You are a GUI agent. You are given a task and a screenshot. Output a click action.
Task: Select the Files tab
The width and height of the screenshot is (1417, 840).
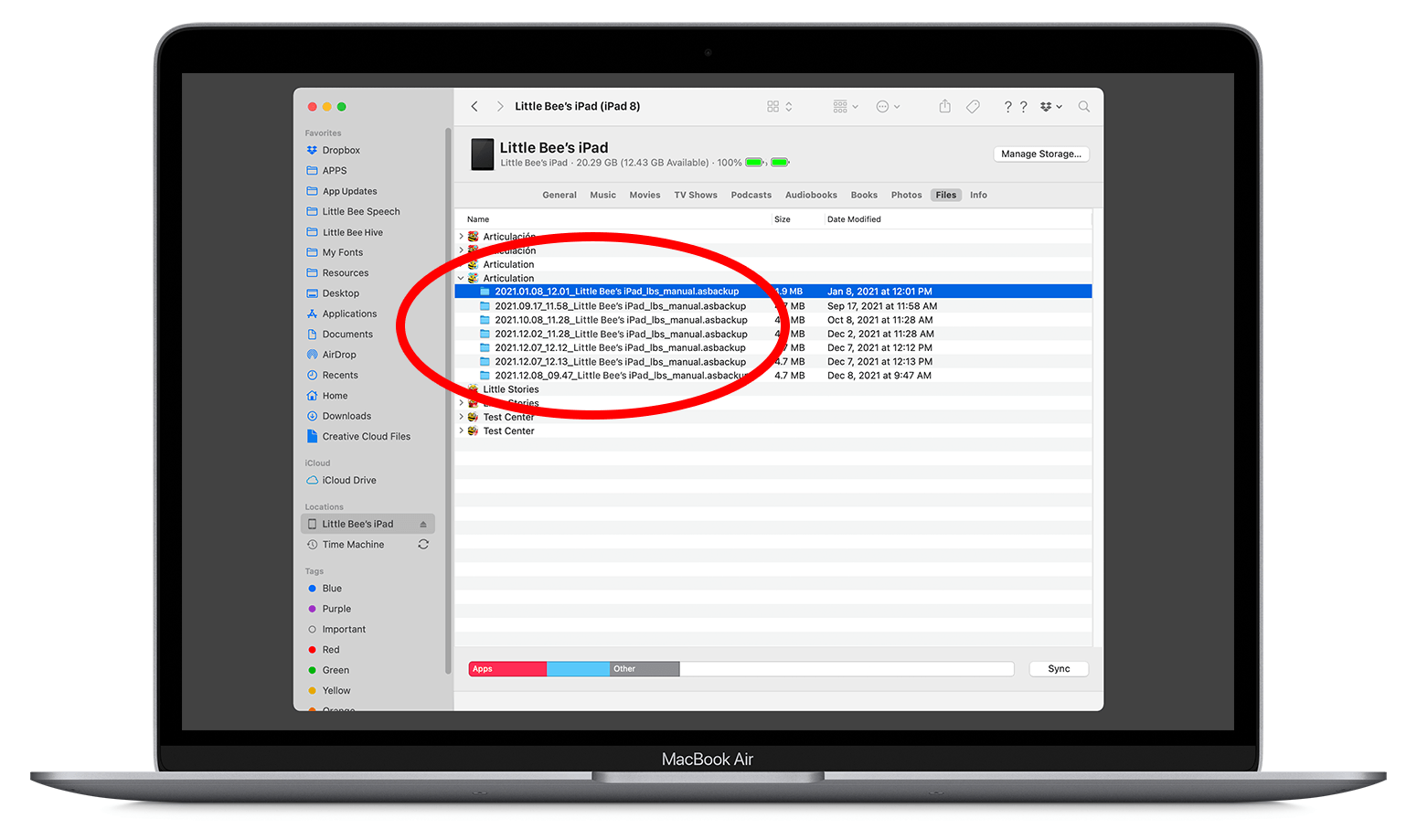pyautogui.click(x=946, y=196)
